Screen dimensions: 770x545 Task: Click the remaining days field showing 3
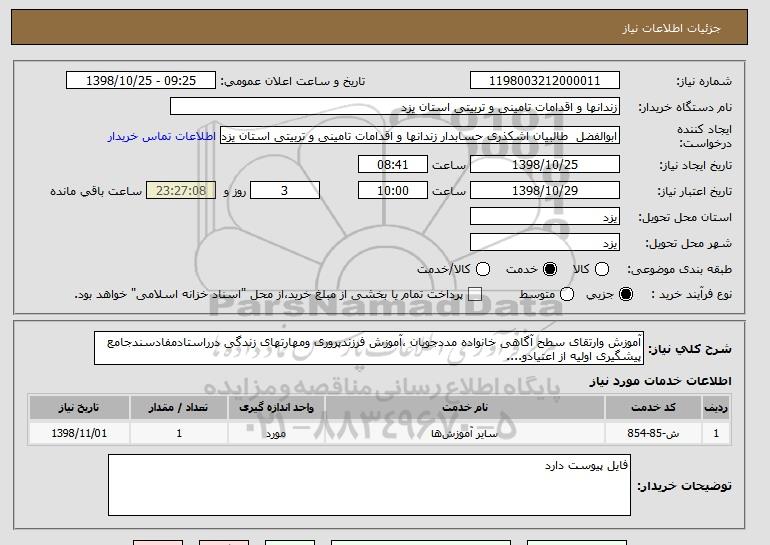(285, 191)
